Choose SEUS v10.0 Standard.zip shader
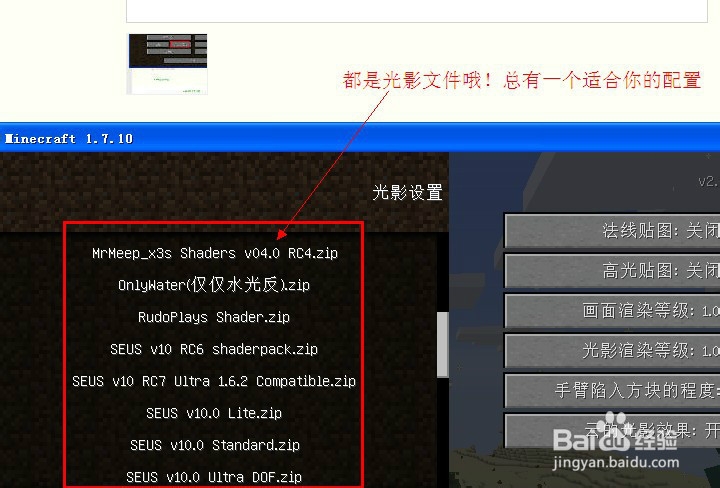 [x=214, y=445]
